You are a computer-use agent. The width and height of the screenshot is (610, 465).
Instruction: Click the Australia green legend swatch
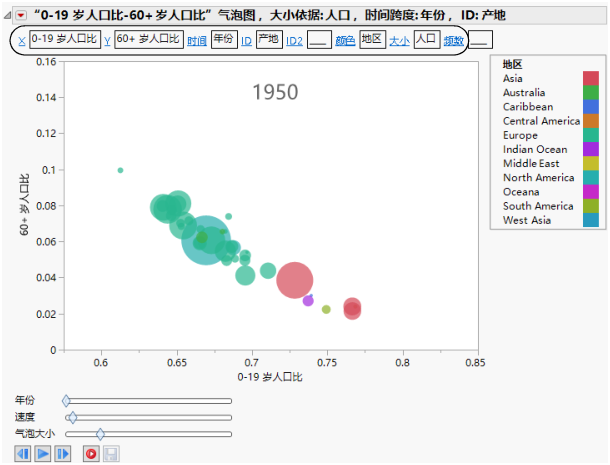pos(591,92)
